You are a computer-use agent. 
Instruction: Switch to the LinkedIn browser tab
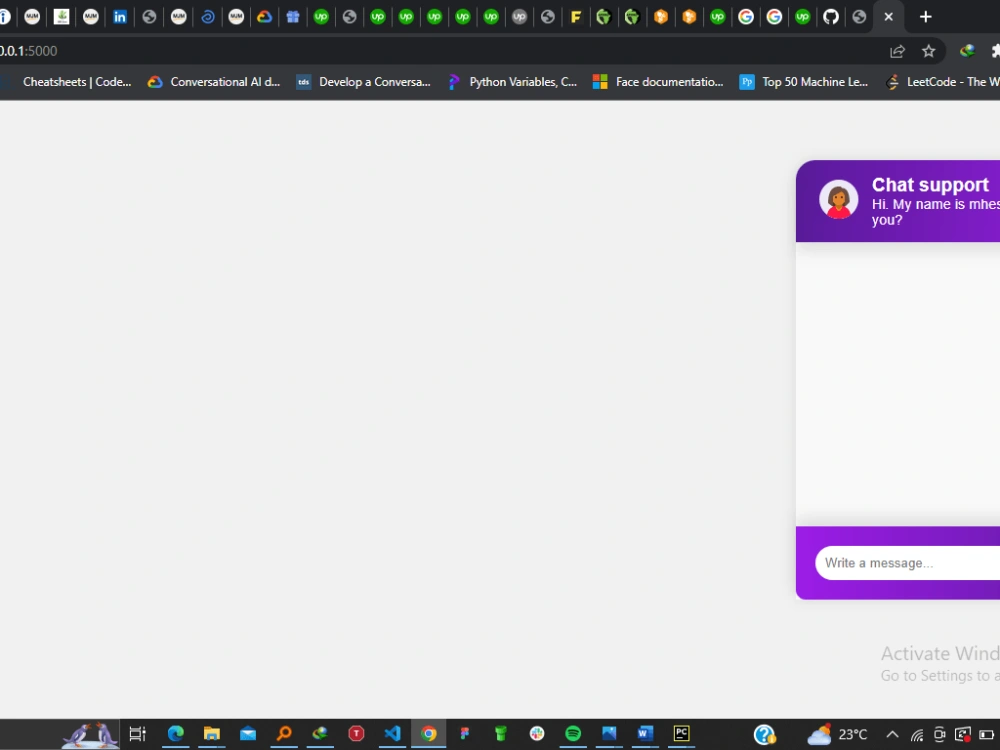tap(119, 17)
